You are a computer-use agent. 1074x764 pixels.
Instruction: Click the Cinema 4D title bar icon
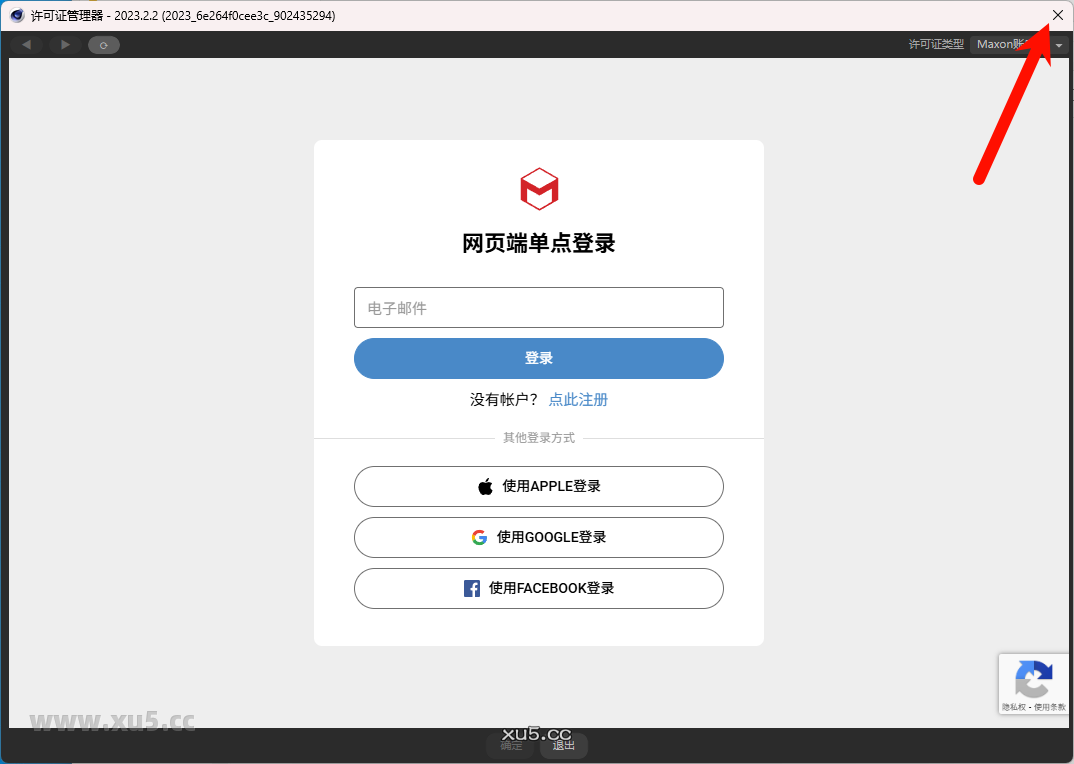(x=16, y=15)
